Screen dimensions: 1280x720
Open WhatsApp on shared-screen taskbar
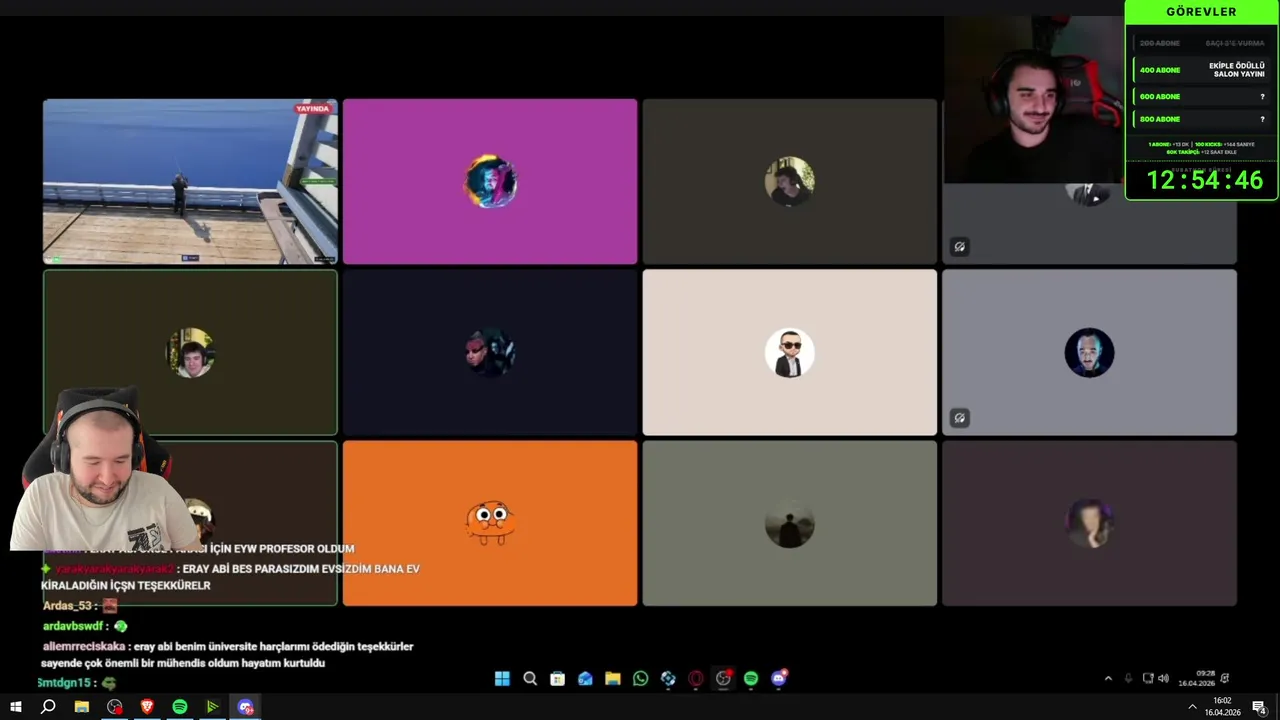click(x=640, y=678)
